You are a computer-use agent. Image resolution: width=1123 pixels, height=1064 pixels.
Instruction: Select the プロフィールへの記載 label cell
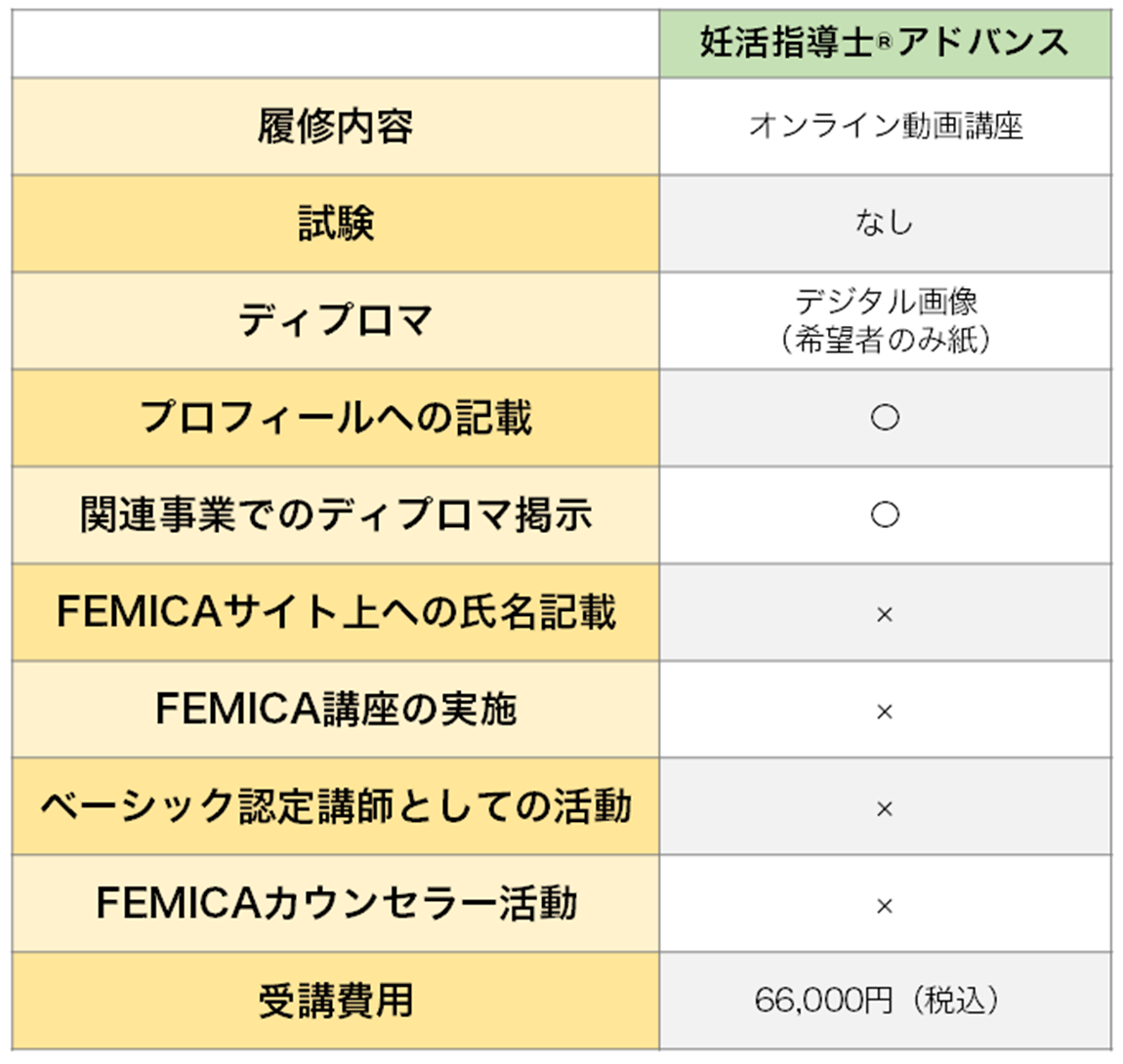click(335, 418)
